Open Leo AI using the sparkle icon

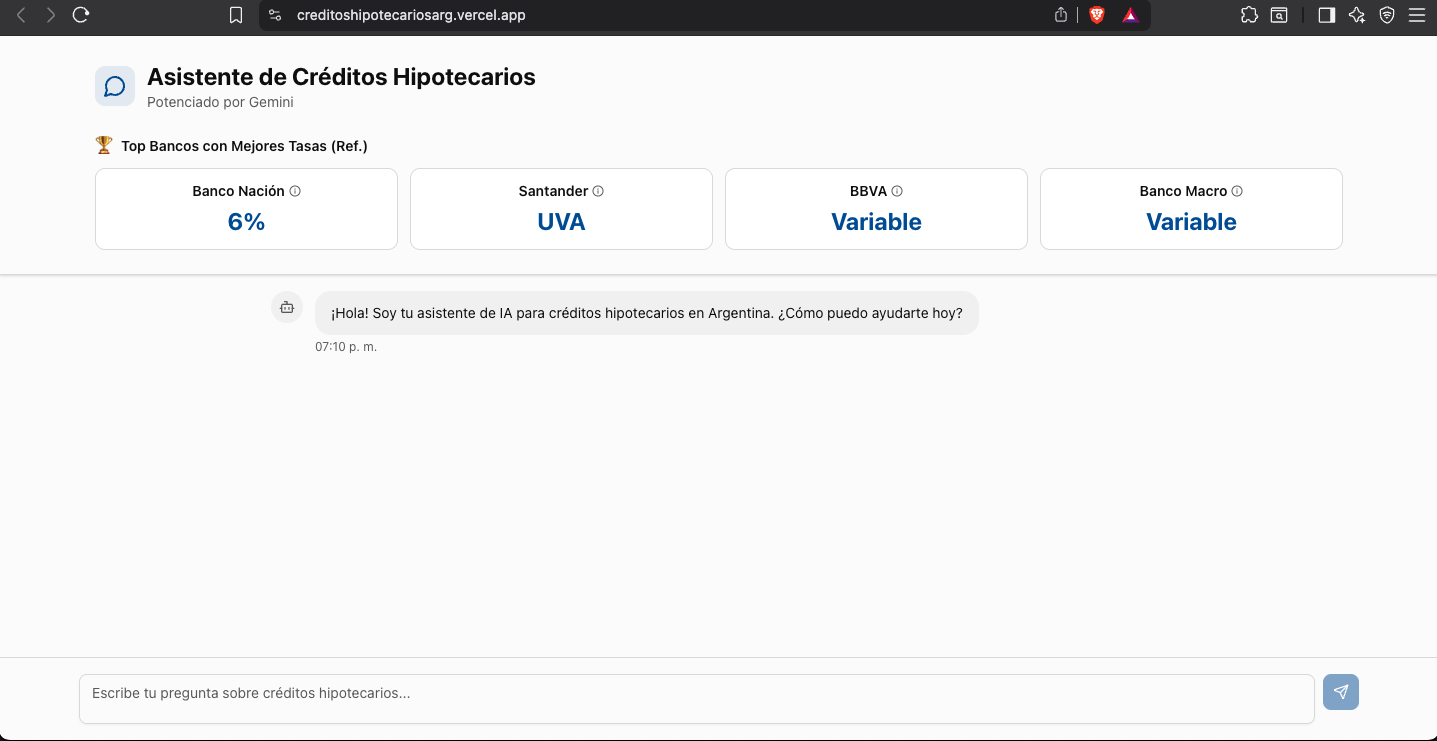[1356, 15]
